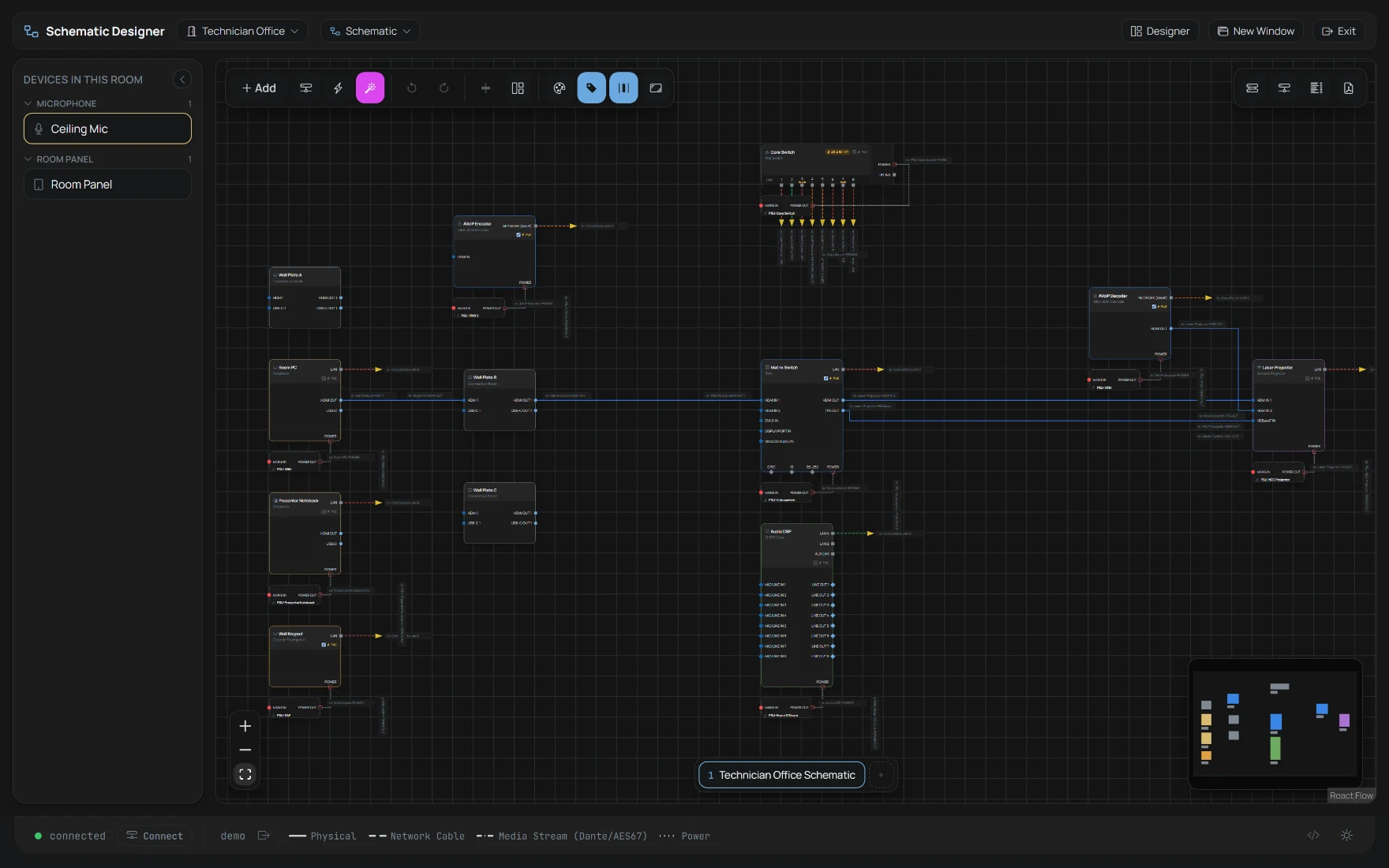Click the Media Stream (Dante/AES67) legend entry
This screenshot has height=868, width=1389.
pos(562,836)
